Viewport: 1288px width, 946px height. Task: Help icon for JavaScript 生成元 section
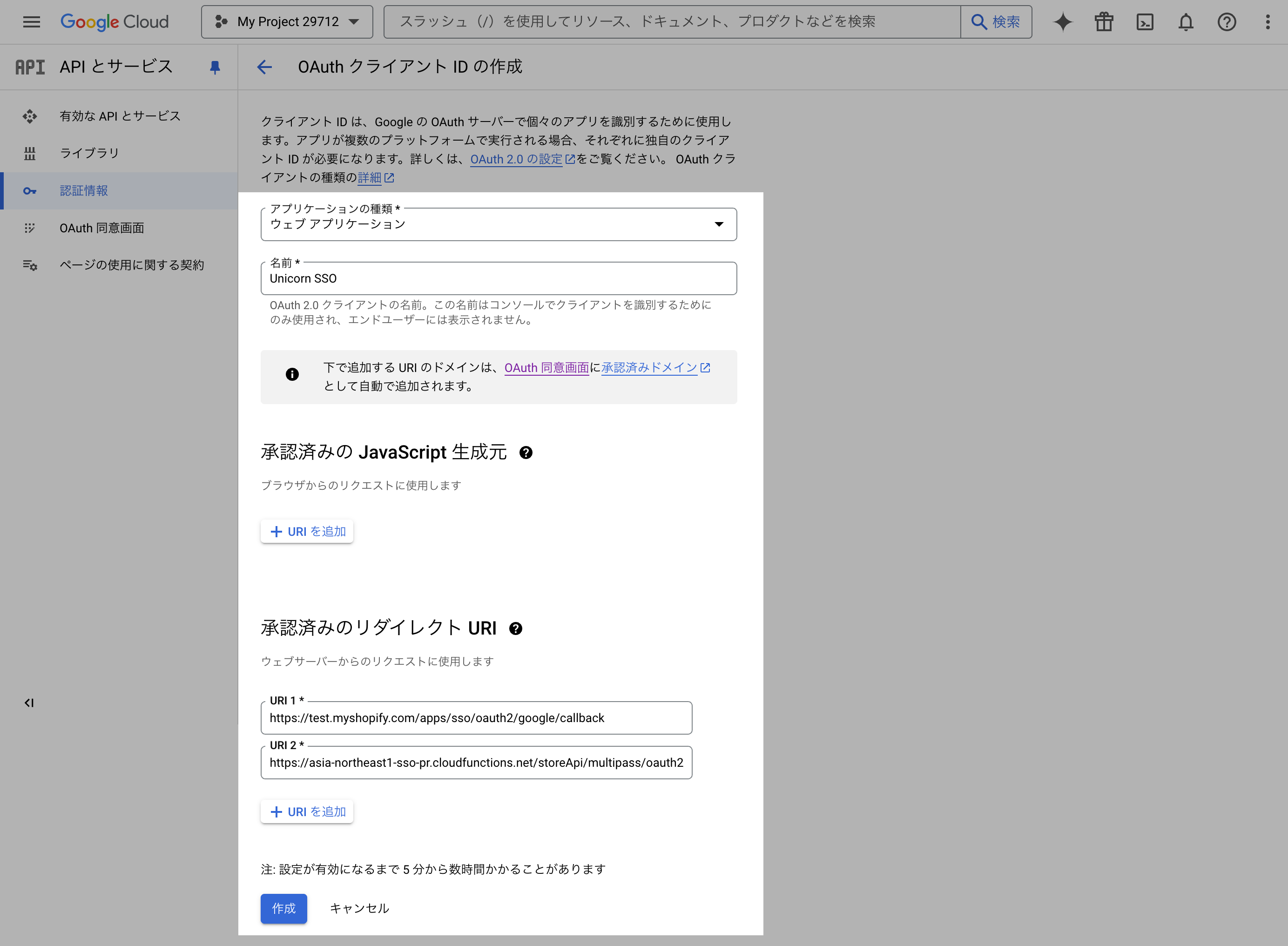point(526,453)
